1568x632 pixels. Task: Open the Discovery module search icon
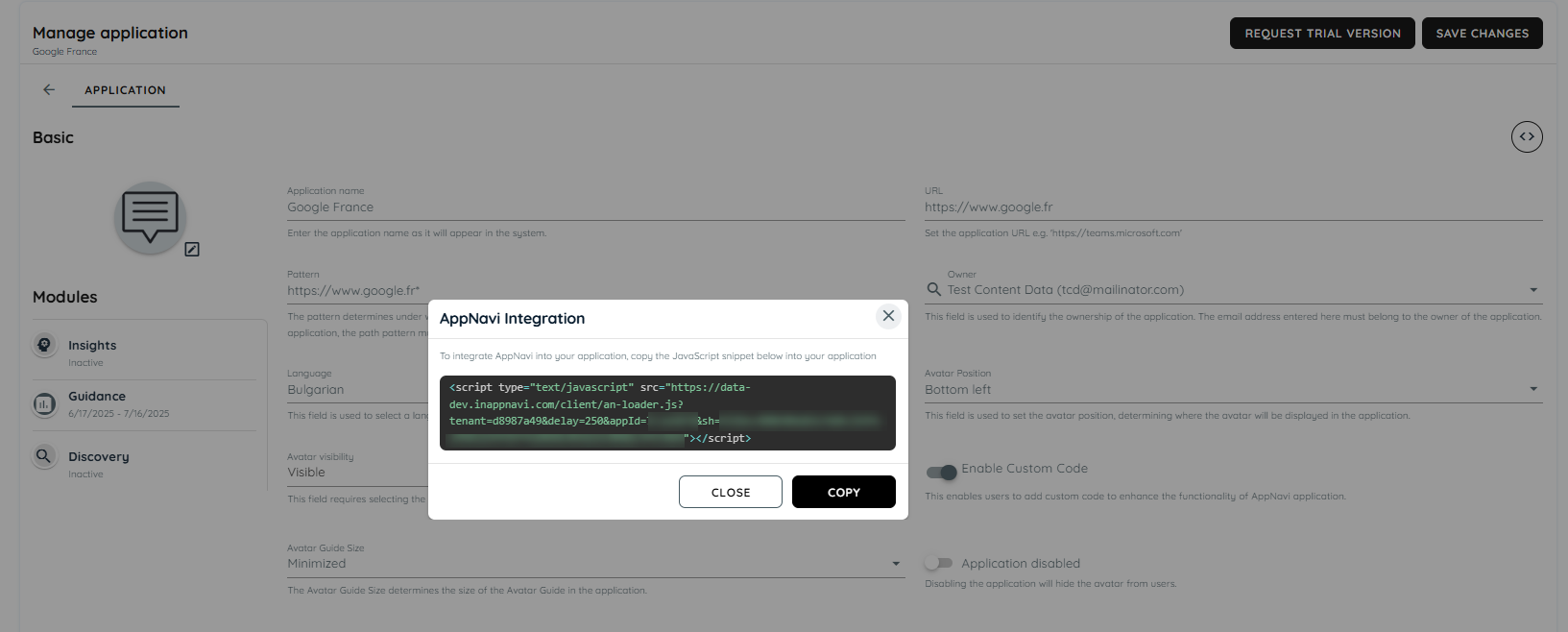44,456
